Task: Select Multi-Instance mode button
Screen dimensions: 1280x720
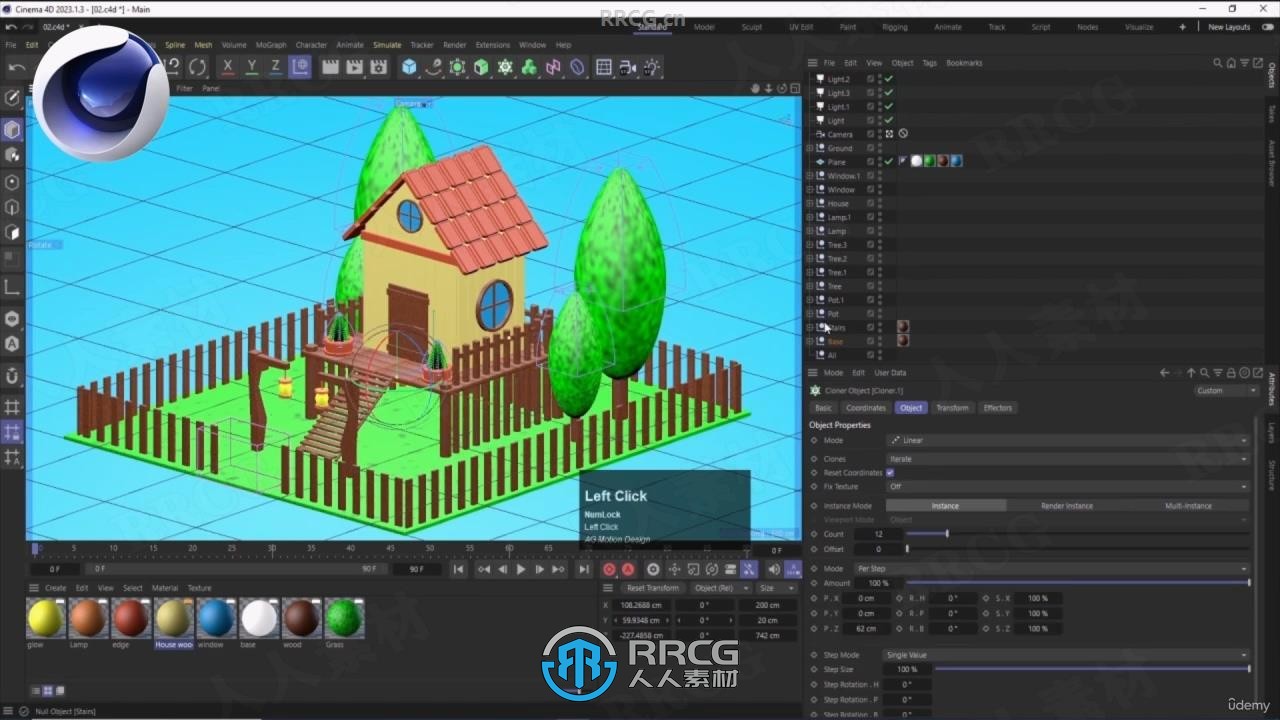Action: click(x=1188, y=506)
